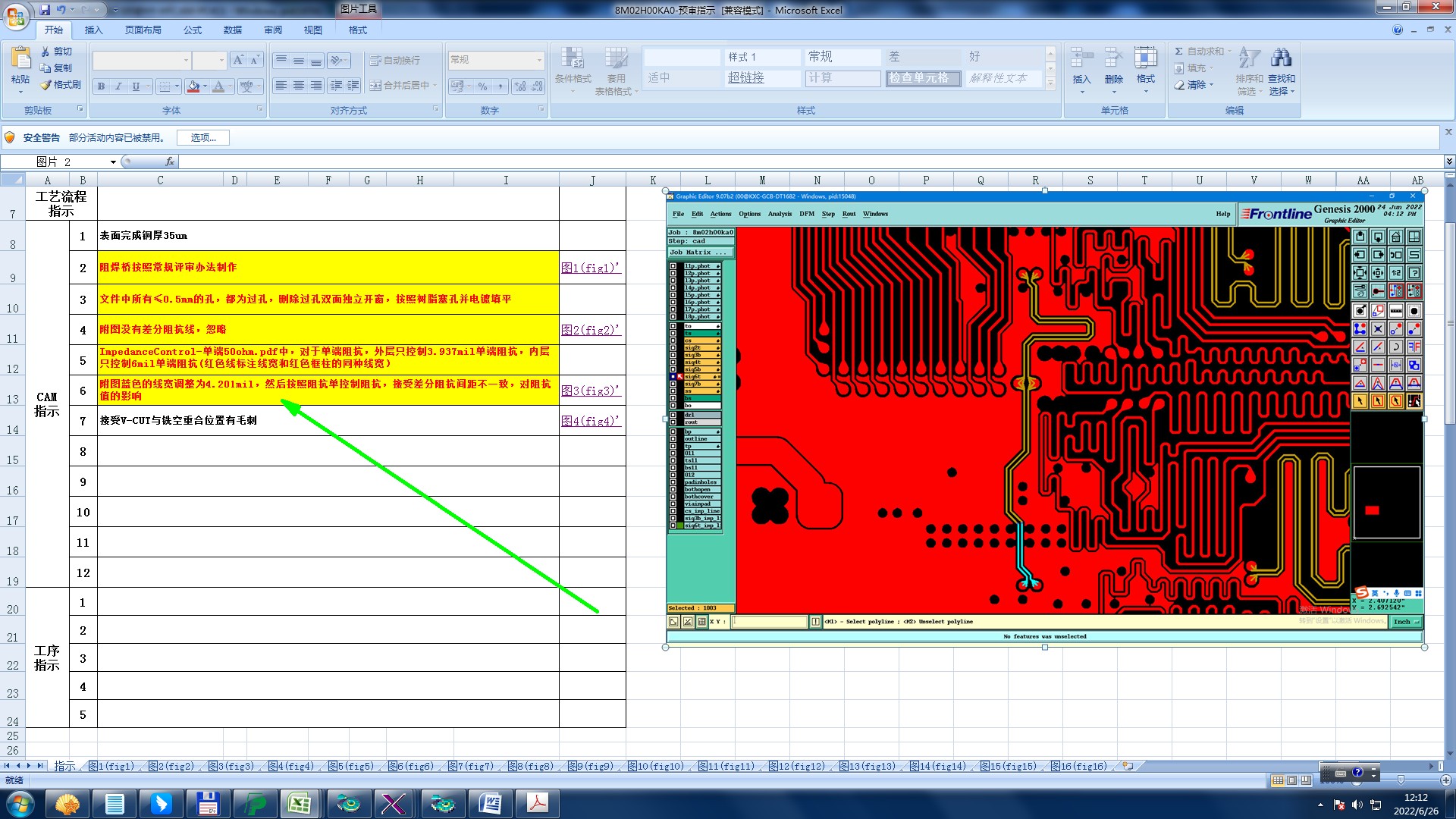Switch to the 2(fig2) sheet tab
This screenshot has width=1456, height=819.
171,766
